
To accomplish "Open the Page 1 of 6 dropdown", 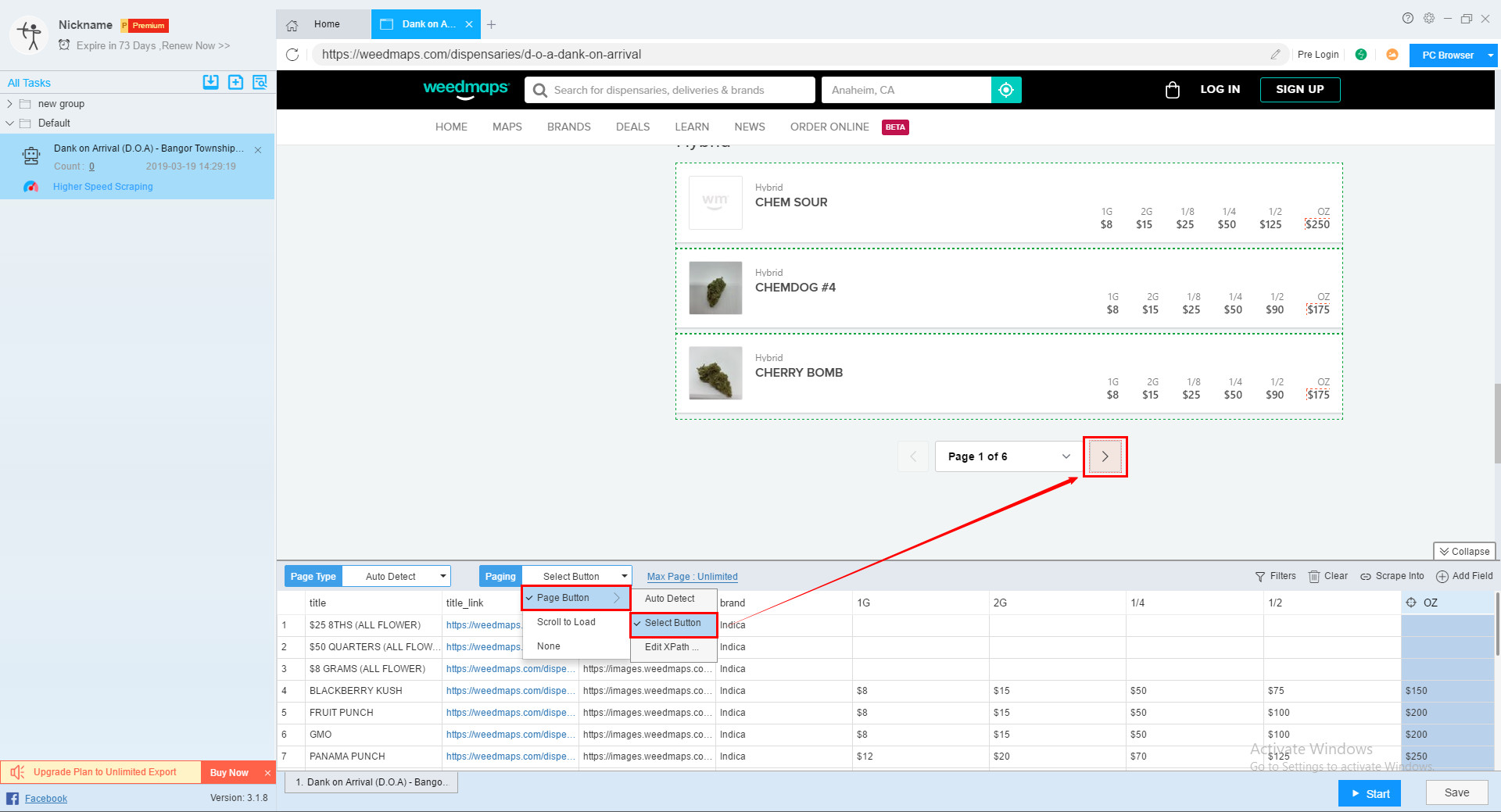I will coord(1008,456).
